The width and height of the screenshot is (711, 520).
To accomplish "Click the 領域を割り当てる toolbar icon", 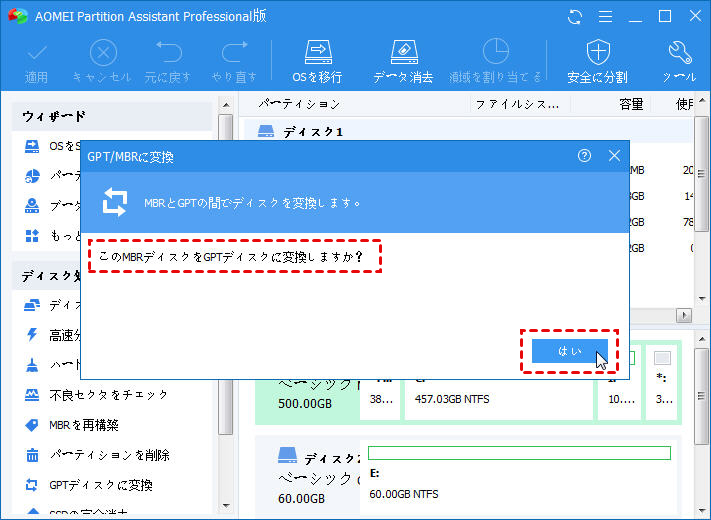I will [496, 51].
